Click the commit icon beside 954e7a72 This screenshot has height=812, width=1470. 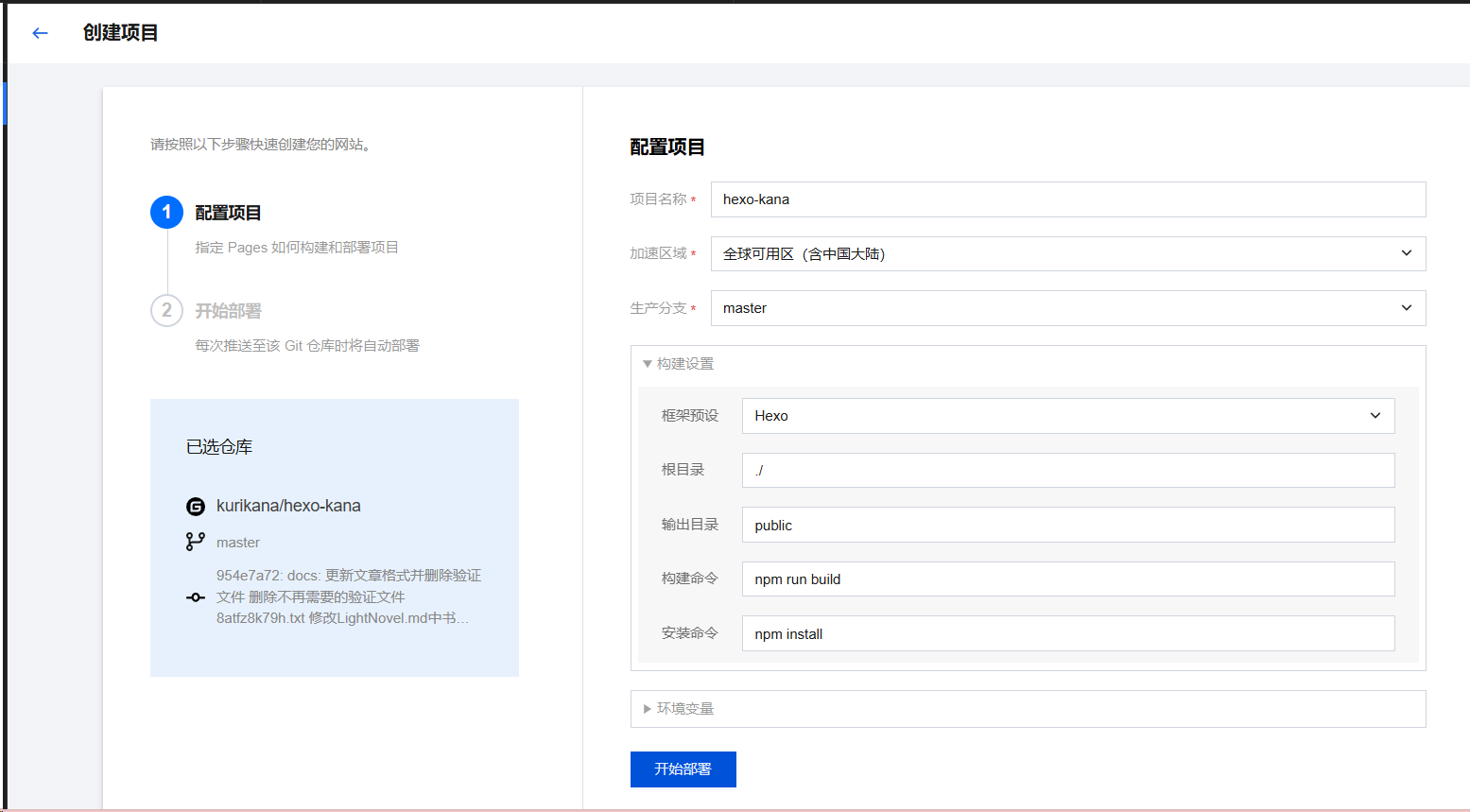tap(196, 597)
